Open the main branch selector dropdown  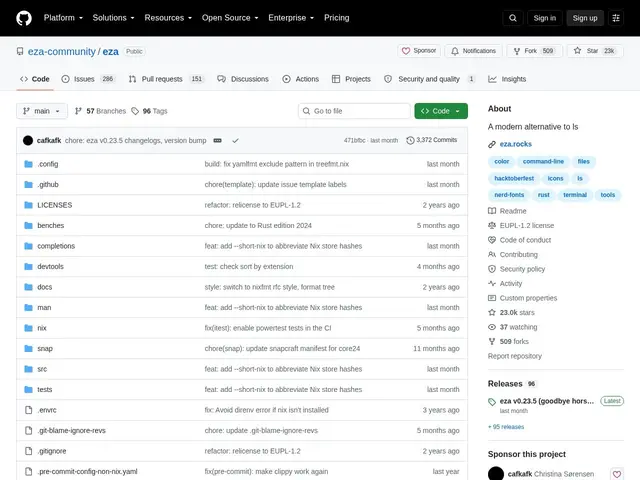[42, 111]
